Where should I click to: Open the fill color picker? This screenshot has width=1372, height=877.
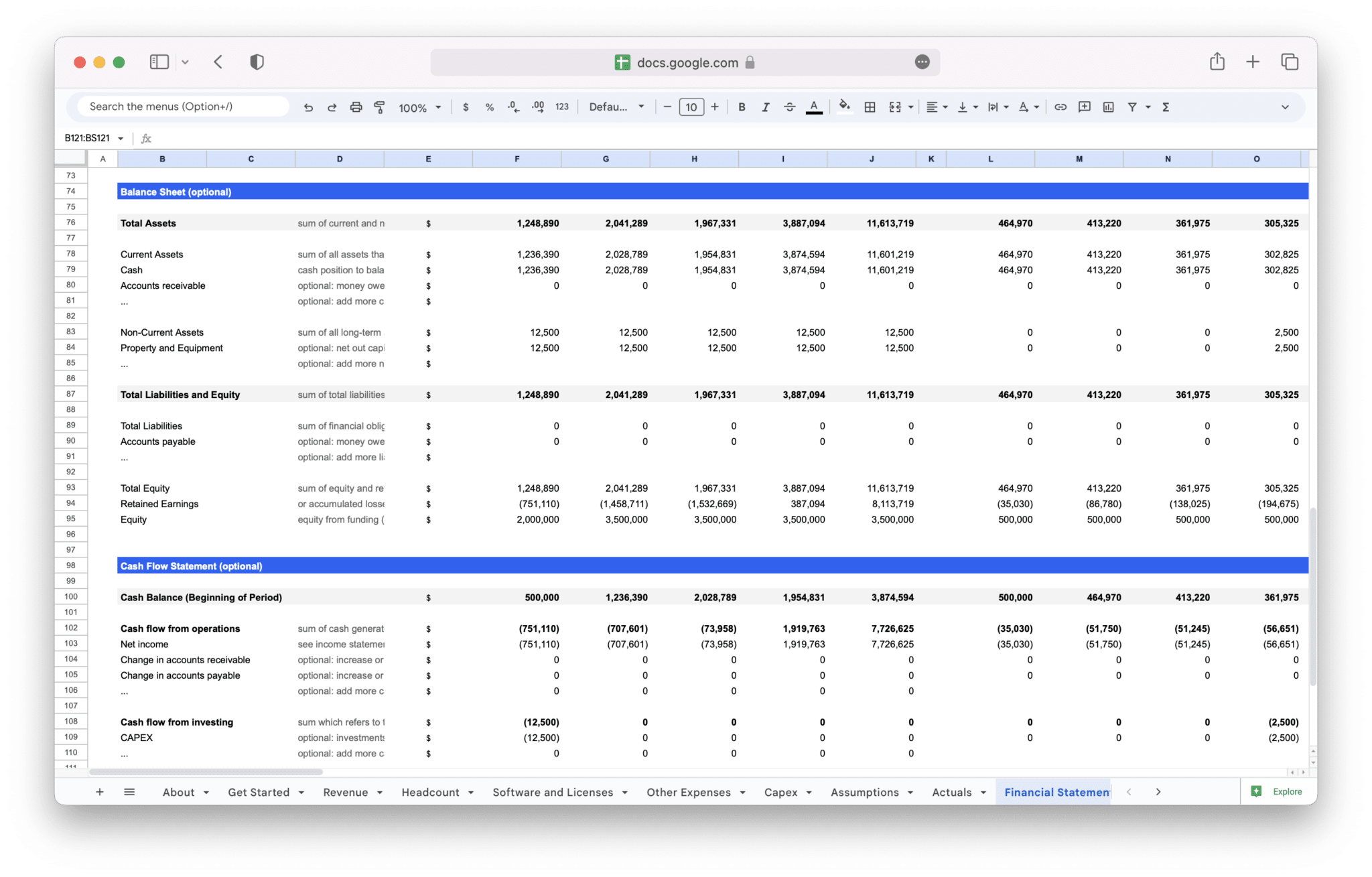[844, 107]
